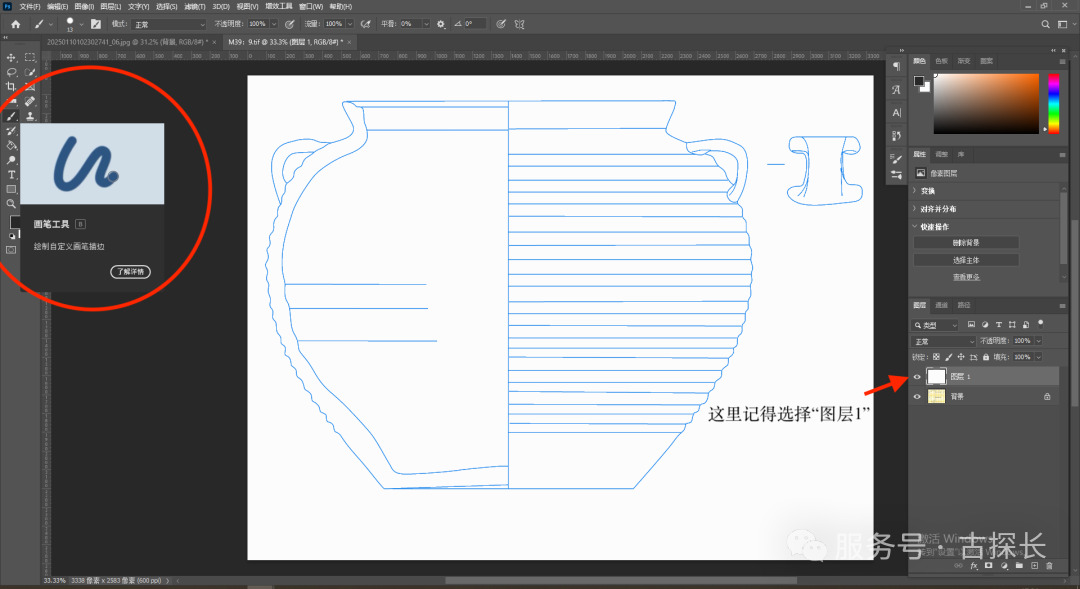Delete layer with the trash icon
Image resolution: width=1080 pixels, height=589 pixels.
click(x=1050, y=566)
